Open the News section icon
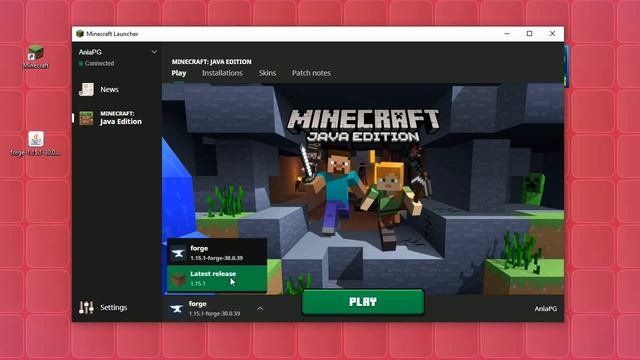This screenshot has width=640, height=360. coord(86,89)
